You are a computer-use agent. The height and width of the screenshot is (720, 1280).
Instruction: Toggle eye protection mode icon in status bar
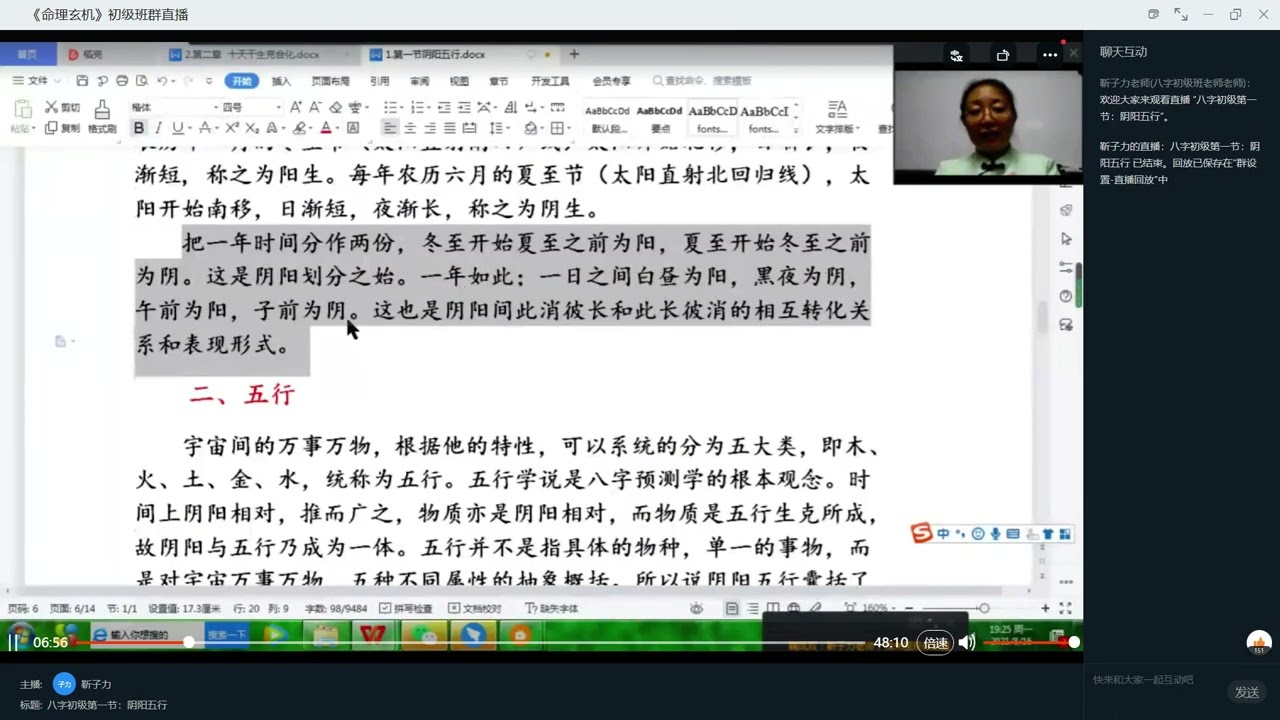click(x=697, y=608)
